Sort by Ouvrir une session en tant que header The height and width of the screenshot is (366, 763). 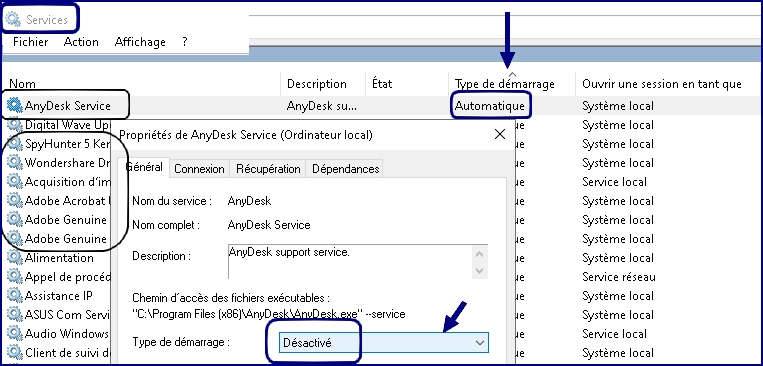662,84
